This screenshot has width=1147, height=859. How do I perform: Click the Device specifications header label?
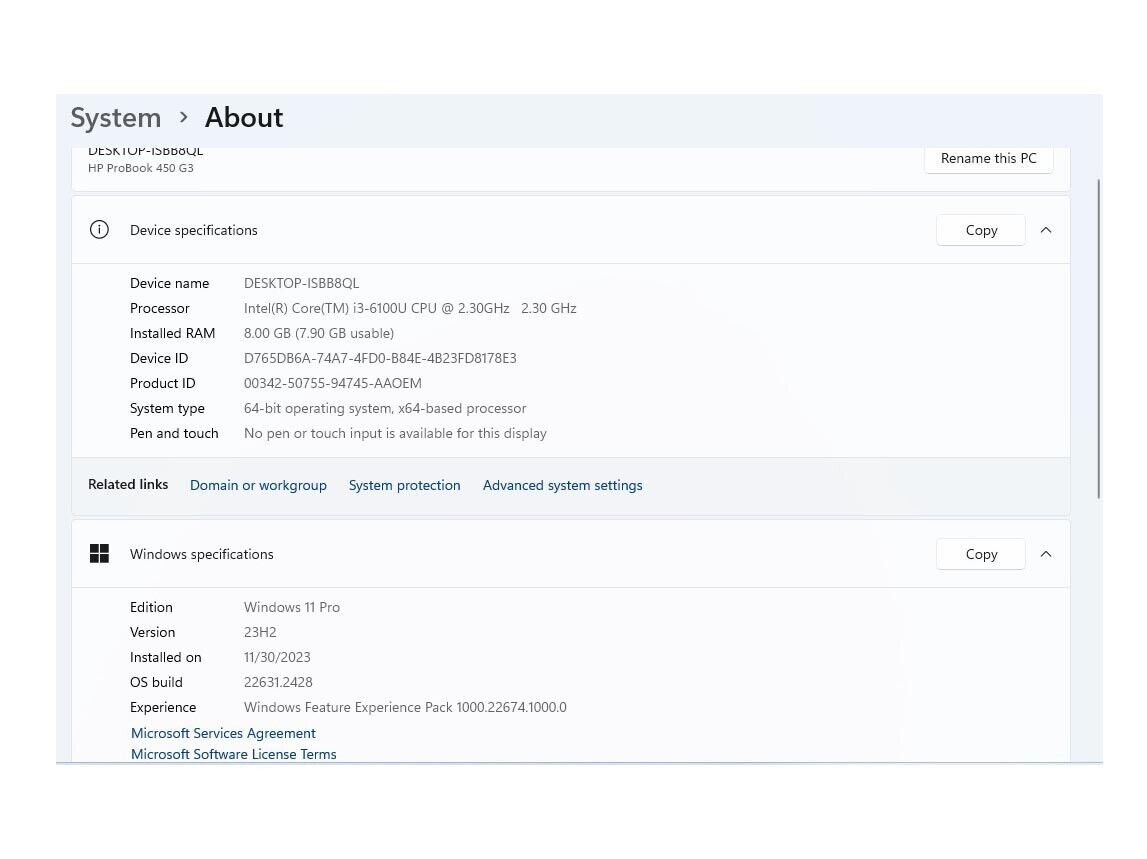click(194, 230)
